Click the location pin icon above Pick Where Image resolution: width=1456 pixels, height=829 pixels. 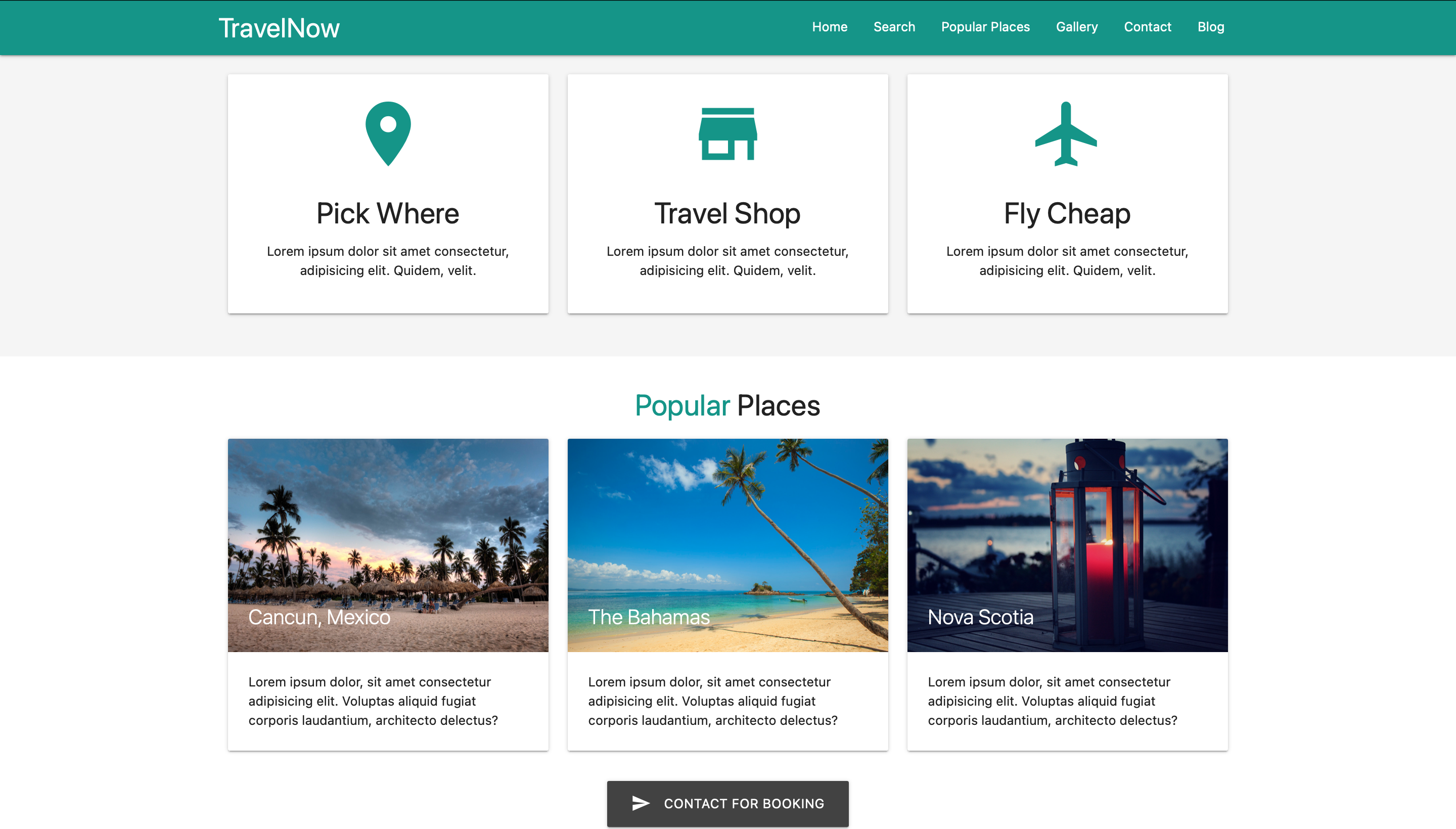pos(388,134)
